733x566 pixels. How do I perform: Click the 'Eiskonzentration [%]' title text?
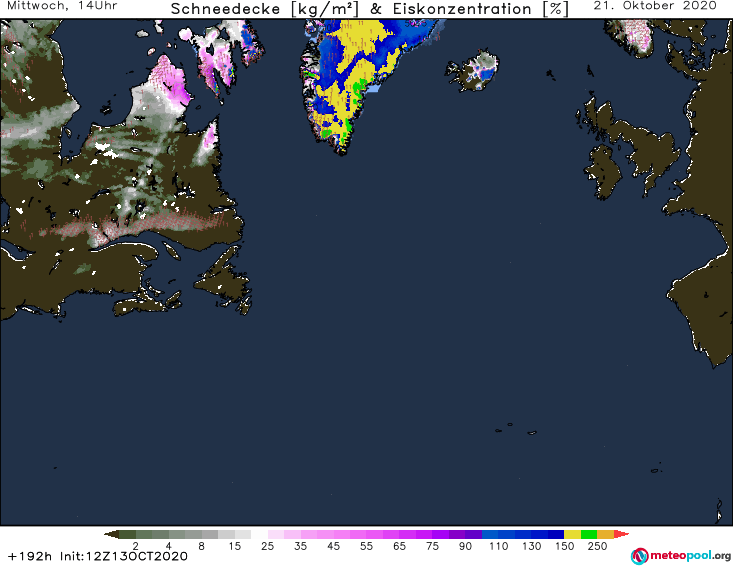pos(481,9)
